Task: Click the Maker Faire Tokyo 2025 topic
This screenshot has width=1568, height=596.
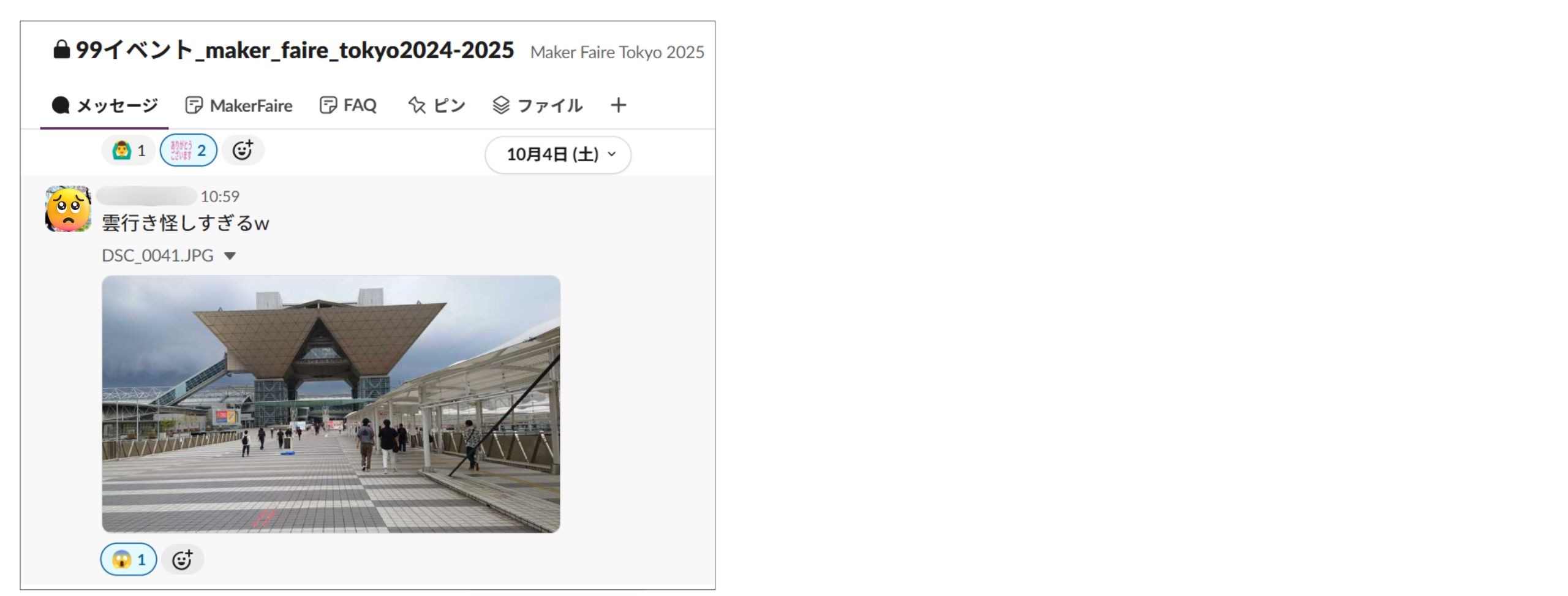Action: pyautogui.click(x=617, y=53)
